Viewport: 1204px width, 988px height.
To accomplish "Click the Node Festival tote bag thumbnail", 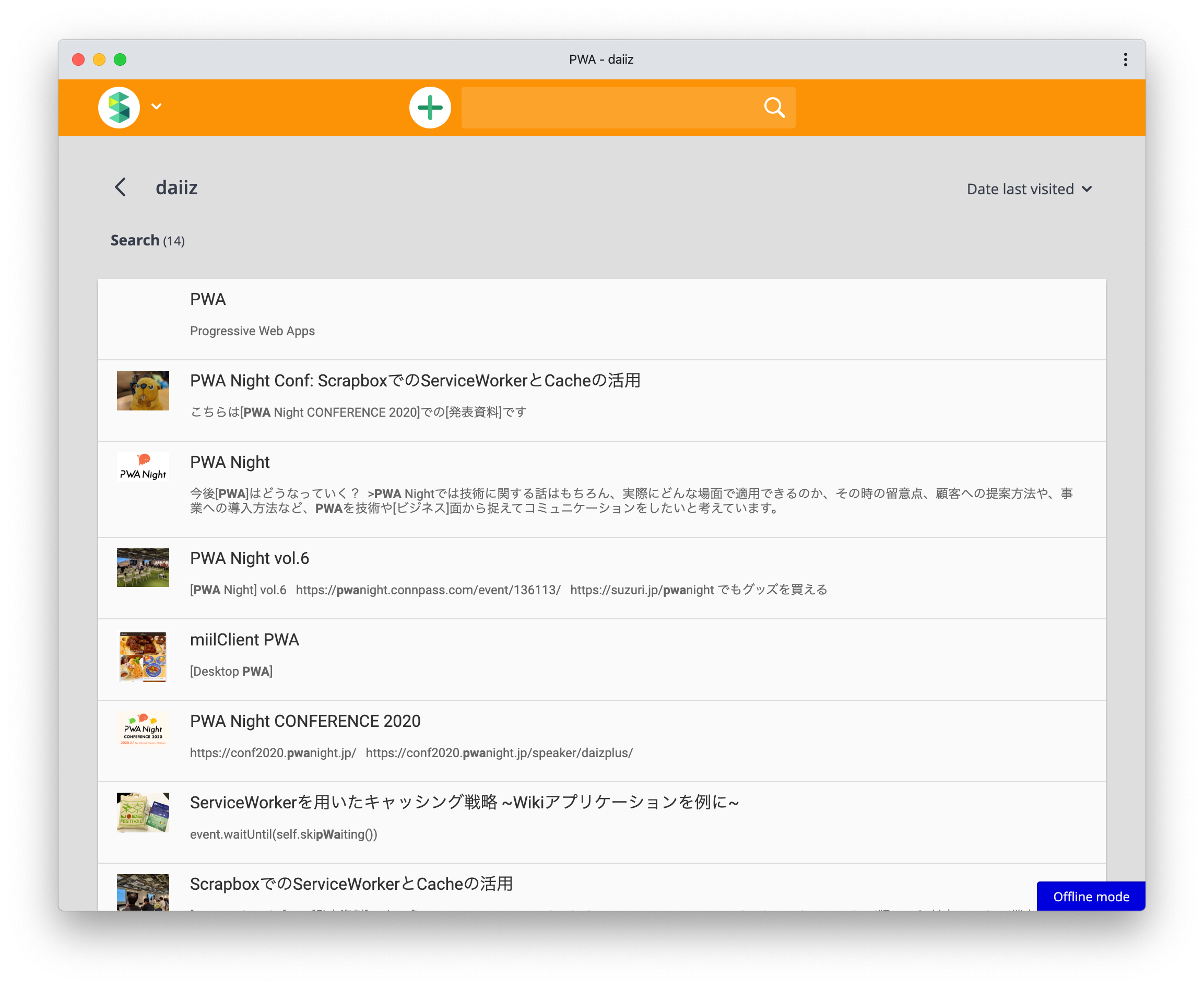I will click(x=143, y=812).
